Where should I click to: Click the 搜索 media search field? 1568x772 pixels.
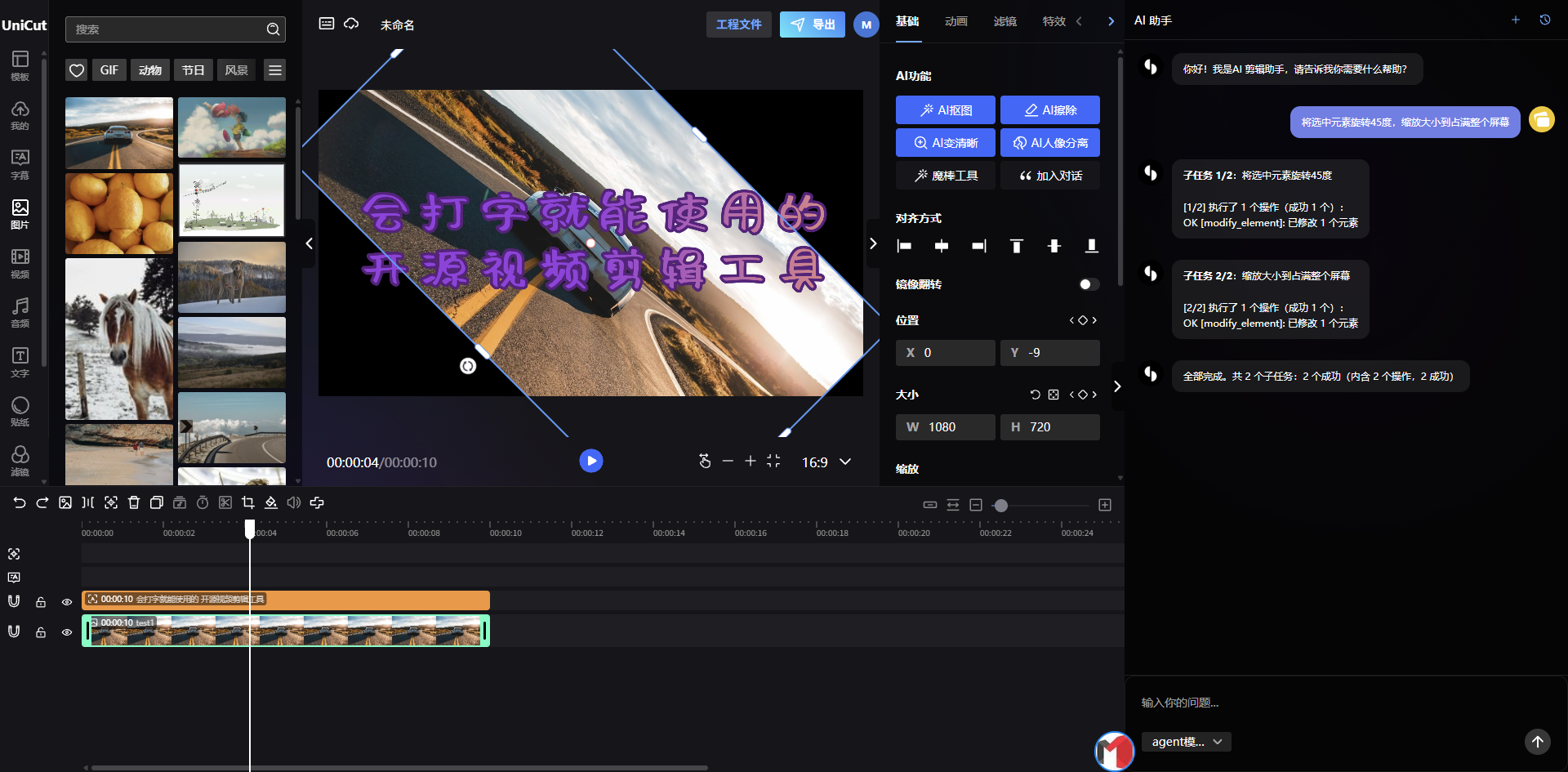point(176,29)
